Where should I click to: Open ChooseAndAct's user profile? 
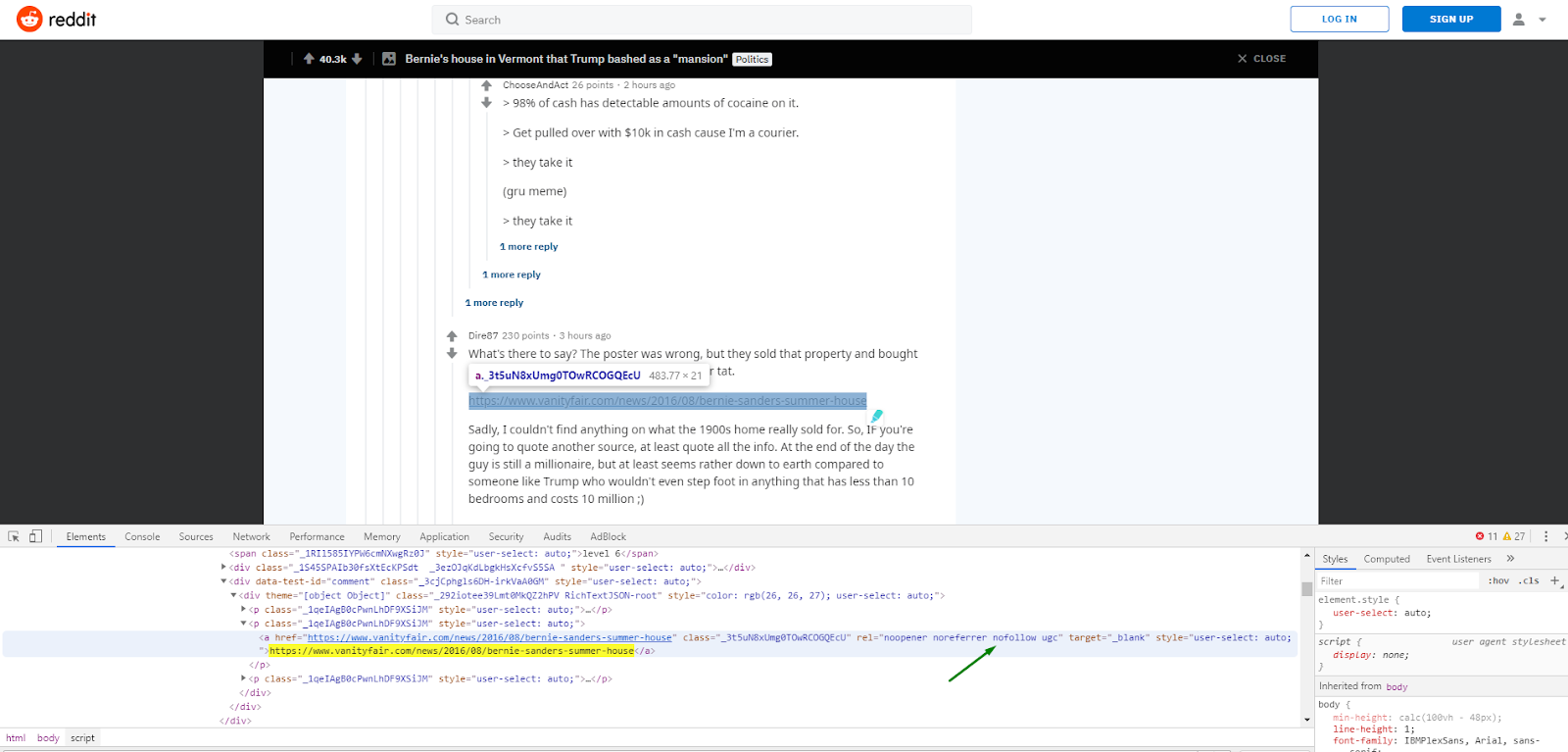coord(535,85)
